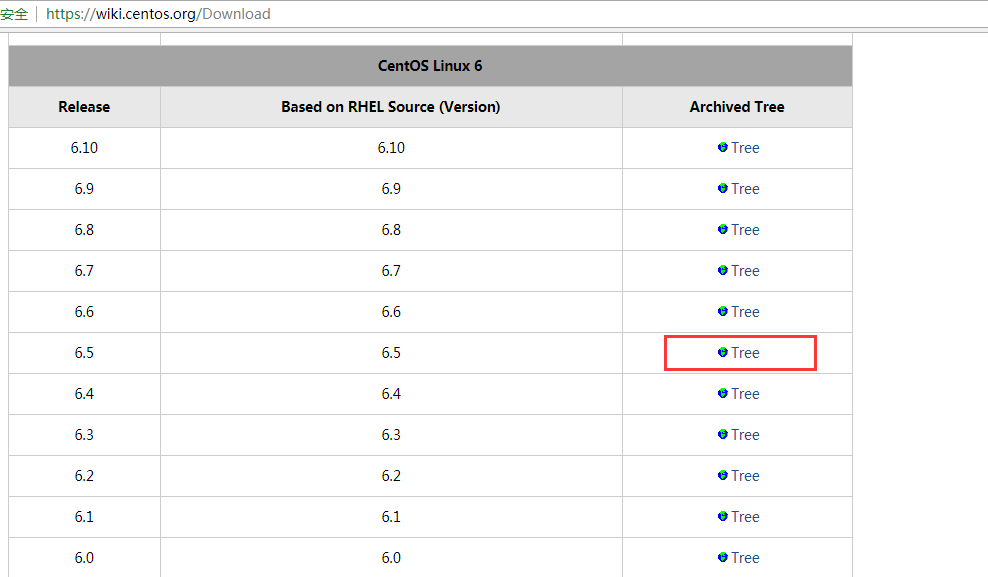Select the 6.5 cell in Release column

[84, 353]
